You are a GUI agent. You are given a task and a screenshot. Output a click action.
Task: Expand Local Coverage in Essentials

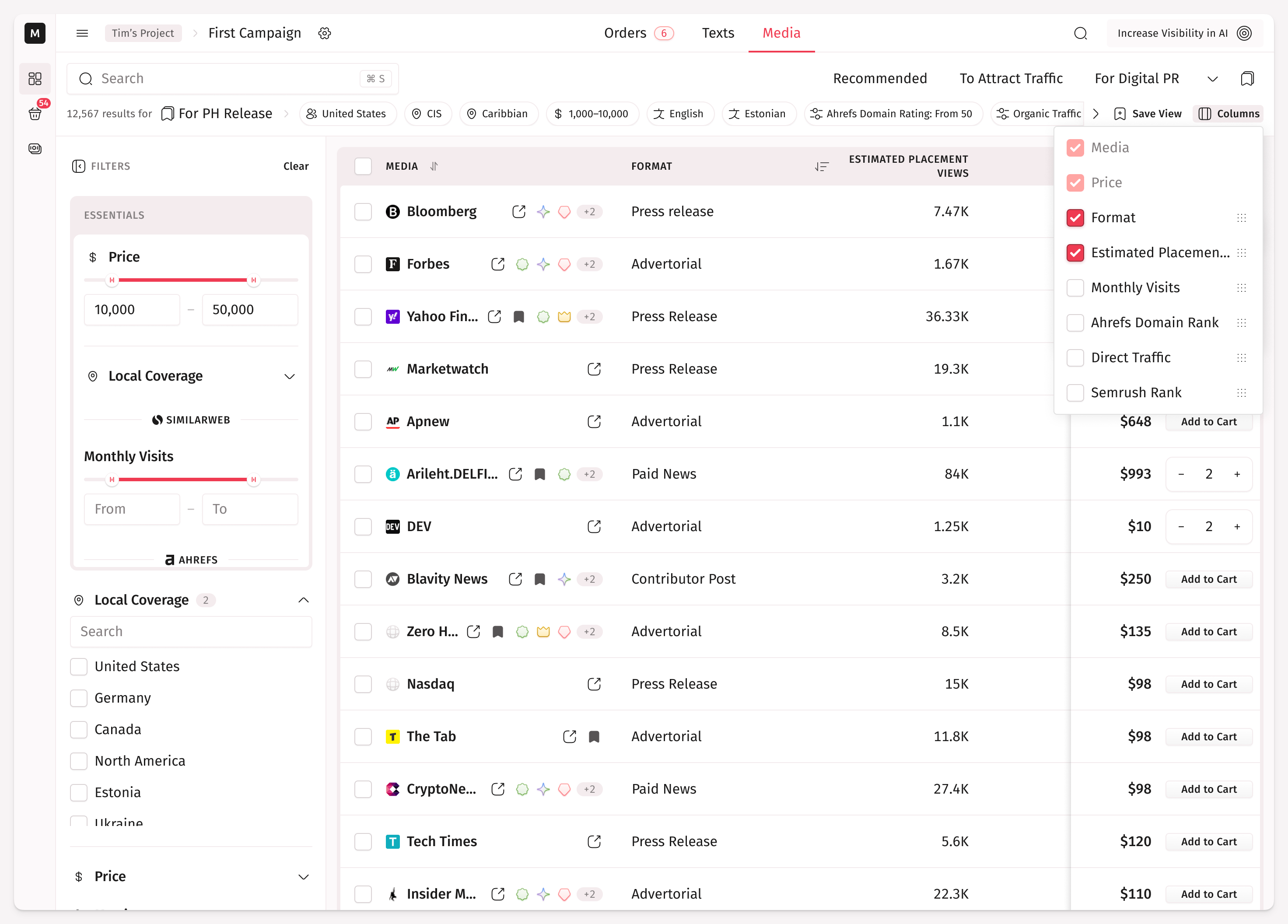(290, 376)
